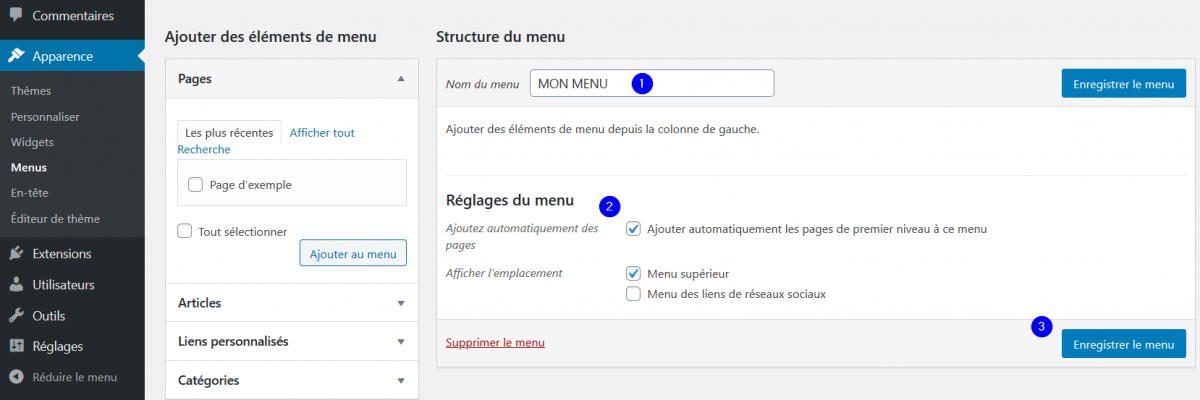Image resolution: width=1200 pixels, height=400 pixels.
Task: Click the Réduire le menu arrow icon
Action: click(16, 378)
